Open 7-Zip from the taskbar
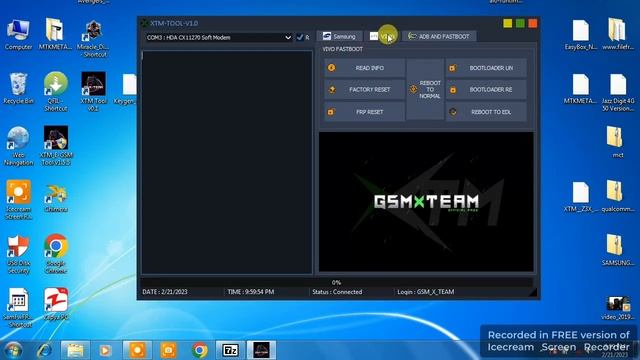The height and width of the screenshot is (360, 640). [x=230, y=350]
